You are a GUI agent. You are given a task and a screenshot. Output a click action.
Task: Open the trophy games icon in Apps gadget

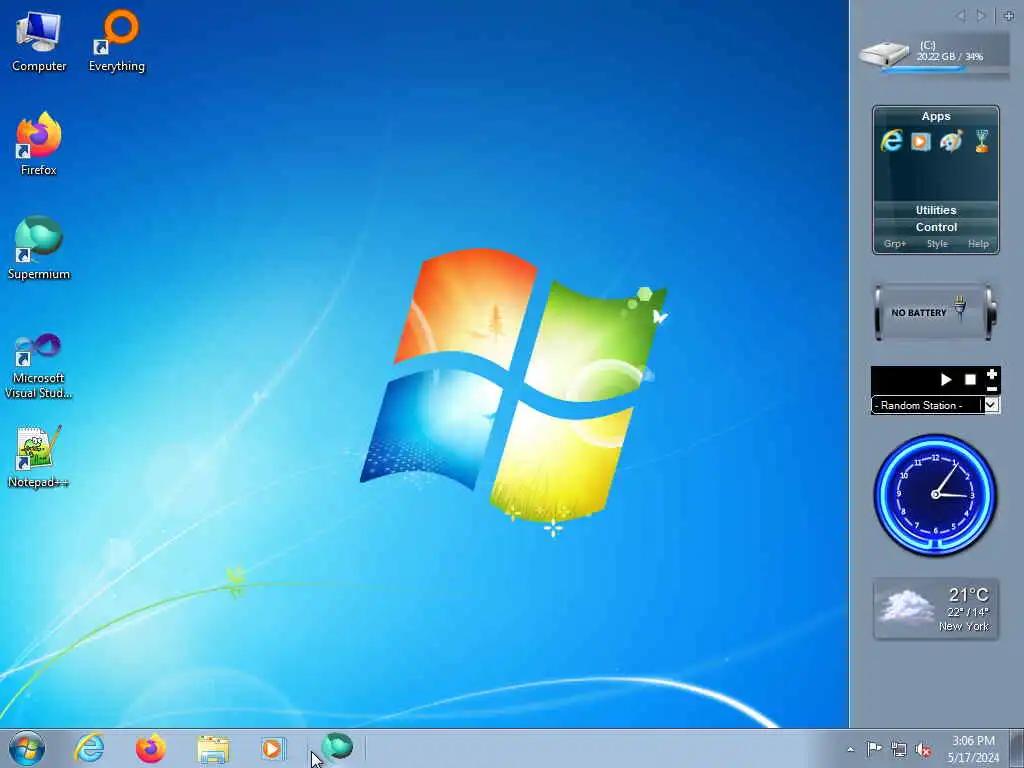(x=981, y=141)
